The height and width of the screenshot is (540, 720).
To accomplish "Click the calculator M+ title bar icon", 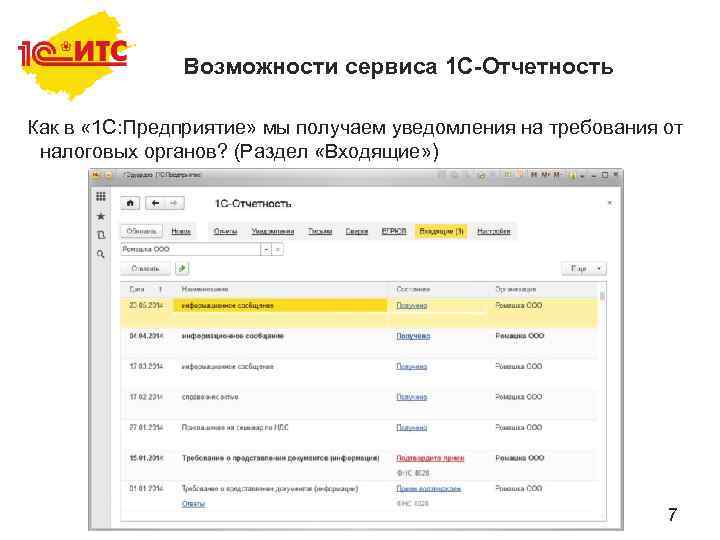I will (545, 175).
